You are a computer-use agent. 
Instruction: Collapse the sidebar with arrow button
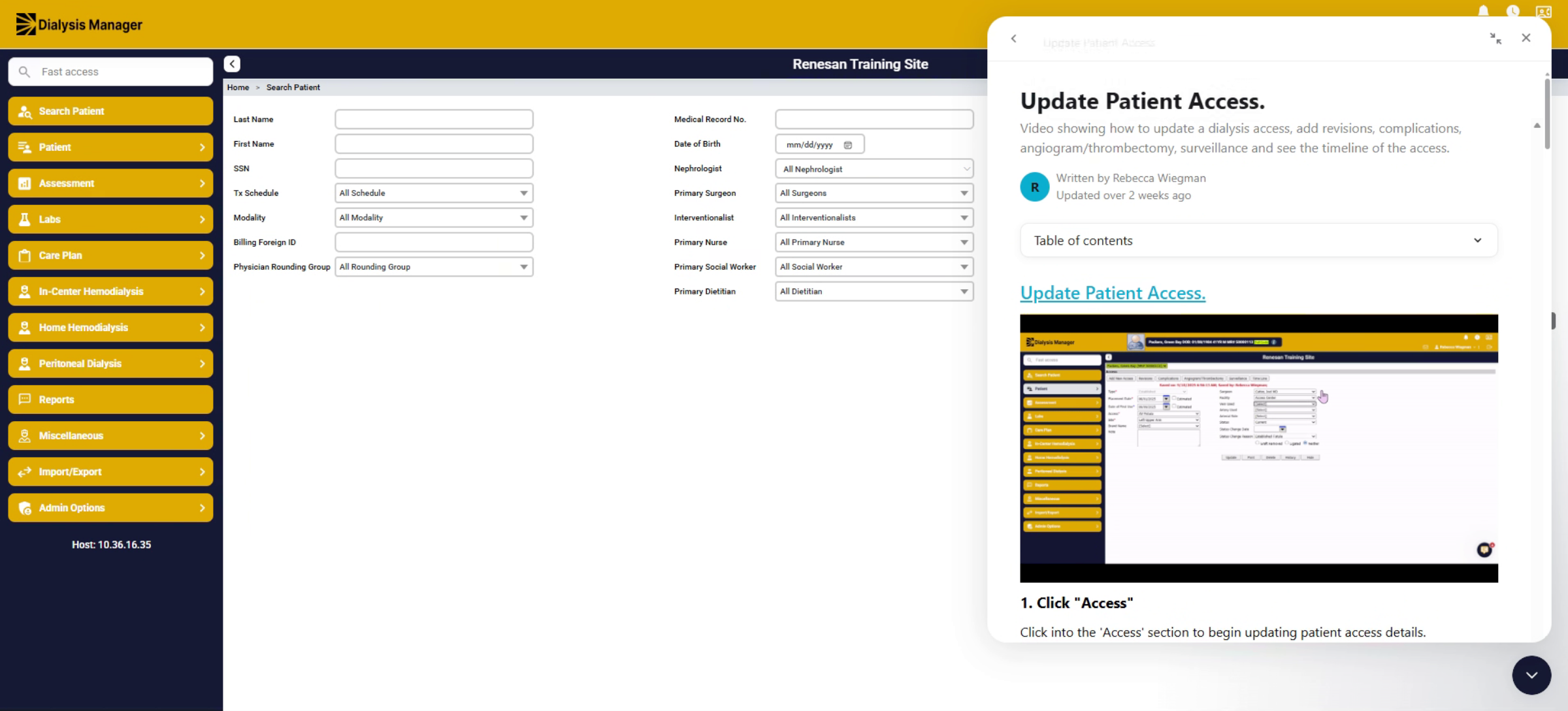point(232,64)
